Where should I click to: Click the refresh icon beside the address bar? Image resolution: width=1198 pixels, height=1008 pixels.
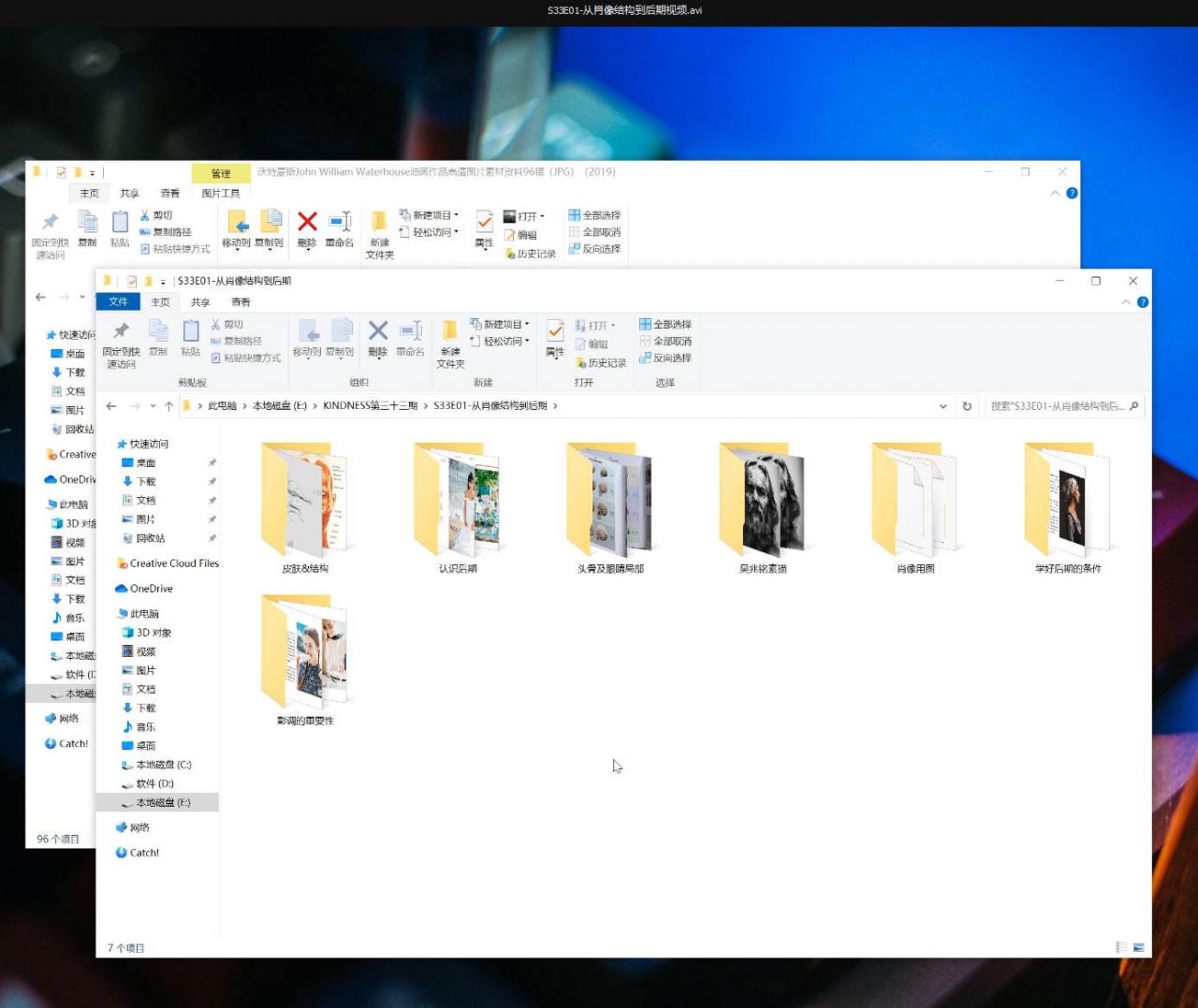pyautogui.click(x=967, y=406)
